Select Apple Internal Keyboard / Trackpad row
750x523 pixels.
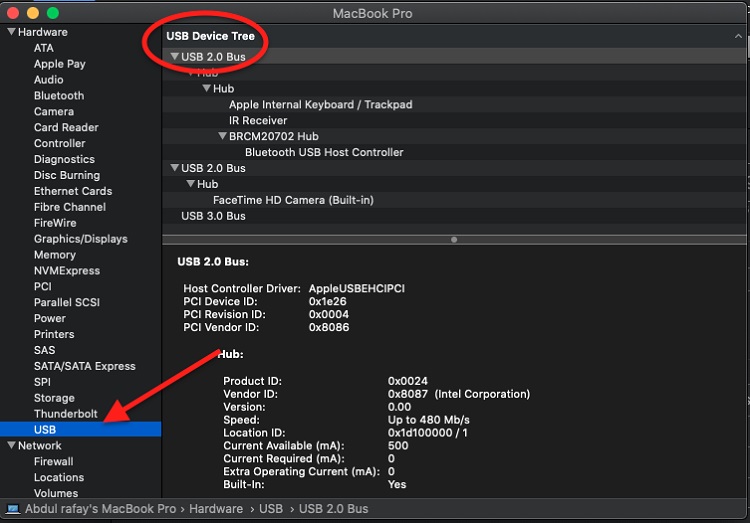point(454,104)
